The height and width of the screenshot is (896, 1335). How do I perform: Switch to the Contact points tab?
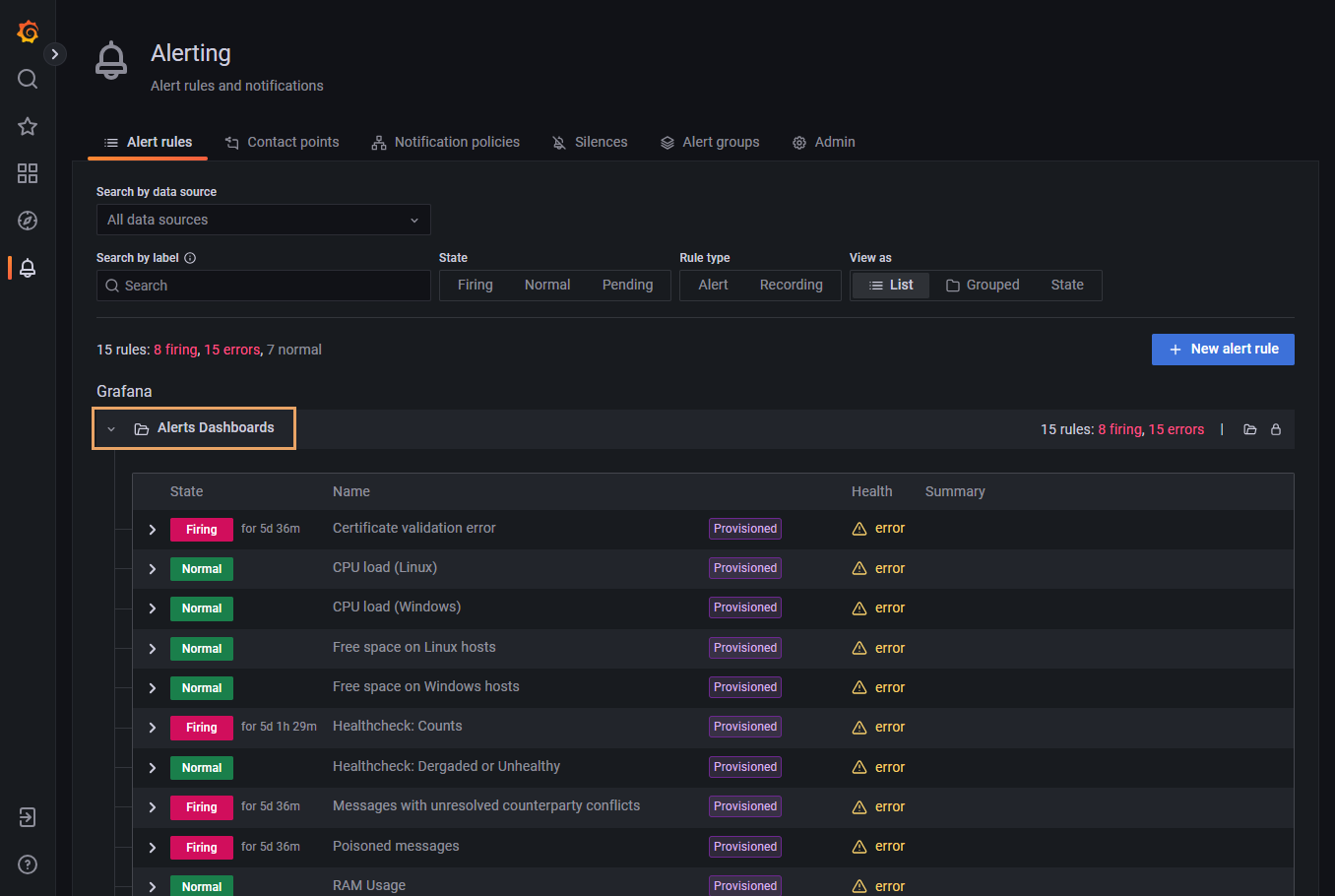(x=283, y=142)
